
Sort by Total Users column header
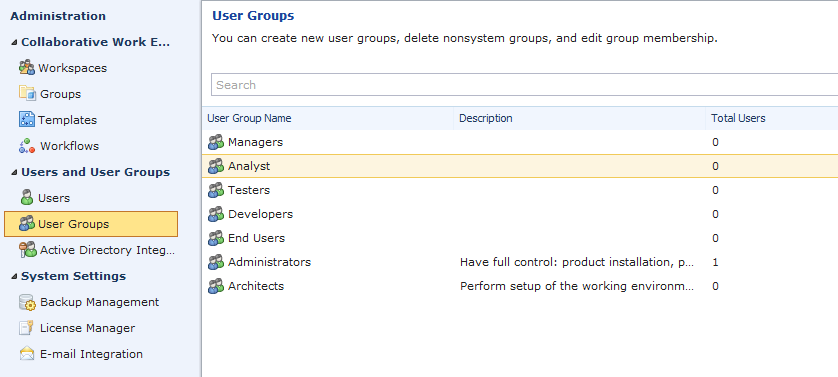(738, 118)
